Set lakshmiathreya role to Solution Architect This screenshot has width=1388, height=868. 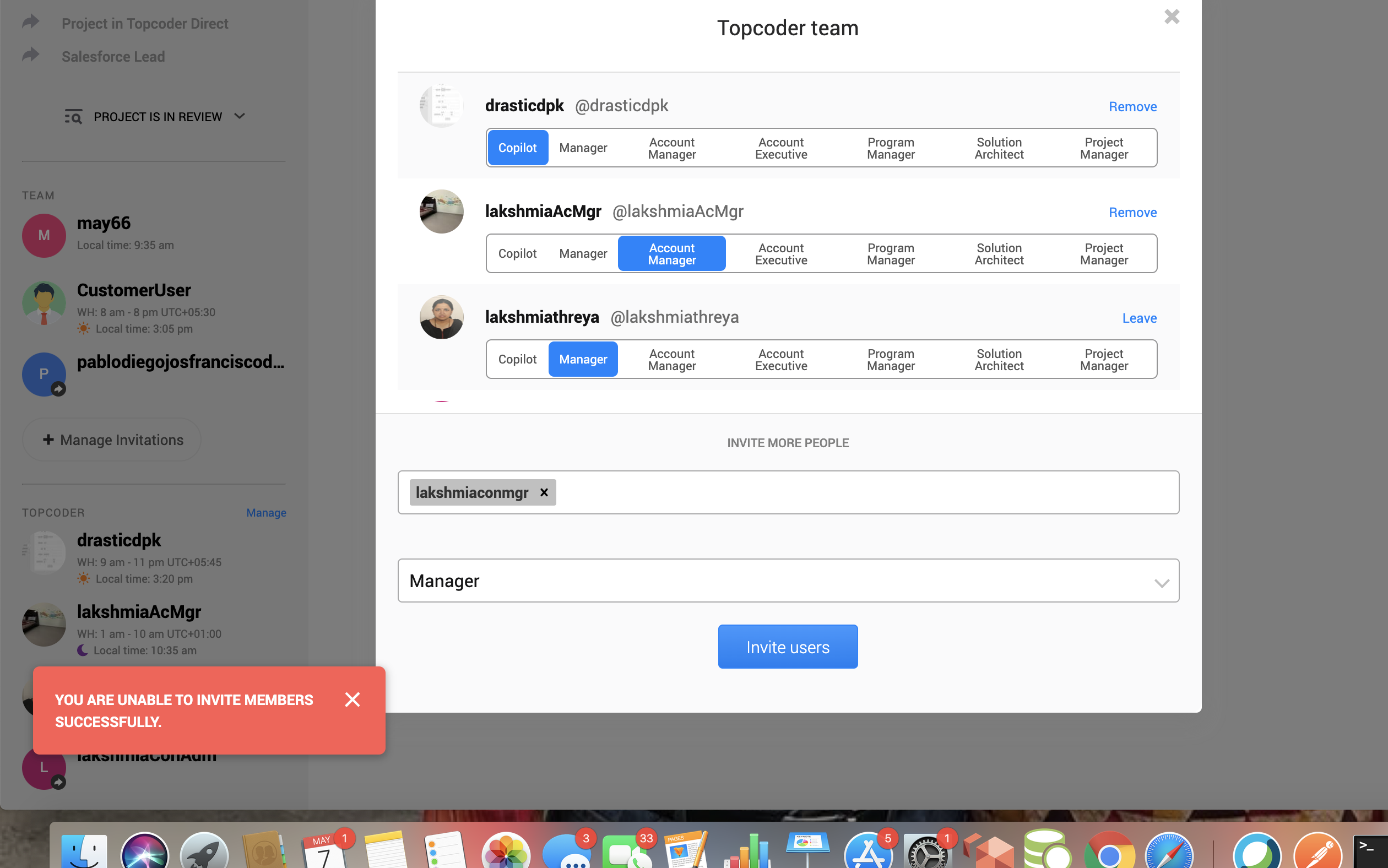pos(998,359)
